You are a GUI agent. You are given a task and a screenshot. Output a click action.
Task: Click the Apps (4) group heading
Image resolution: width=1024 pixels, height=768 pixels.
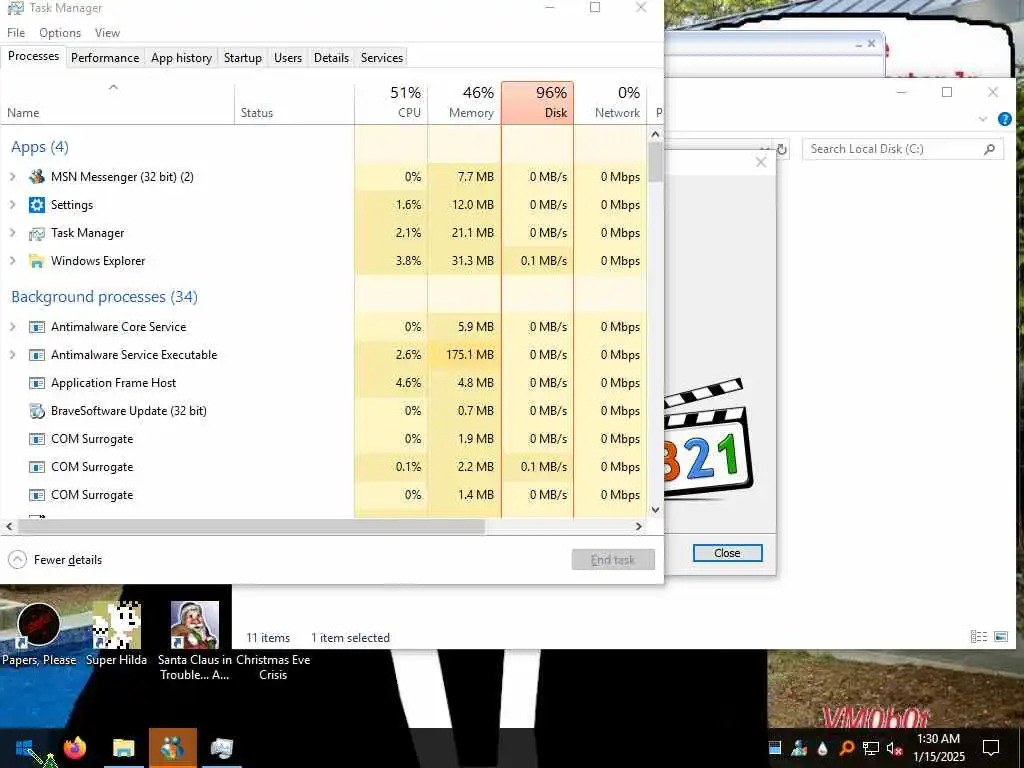coord(40,147)
